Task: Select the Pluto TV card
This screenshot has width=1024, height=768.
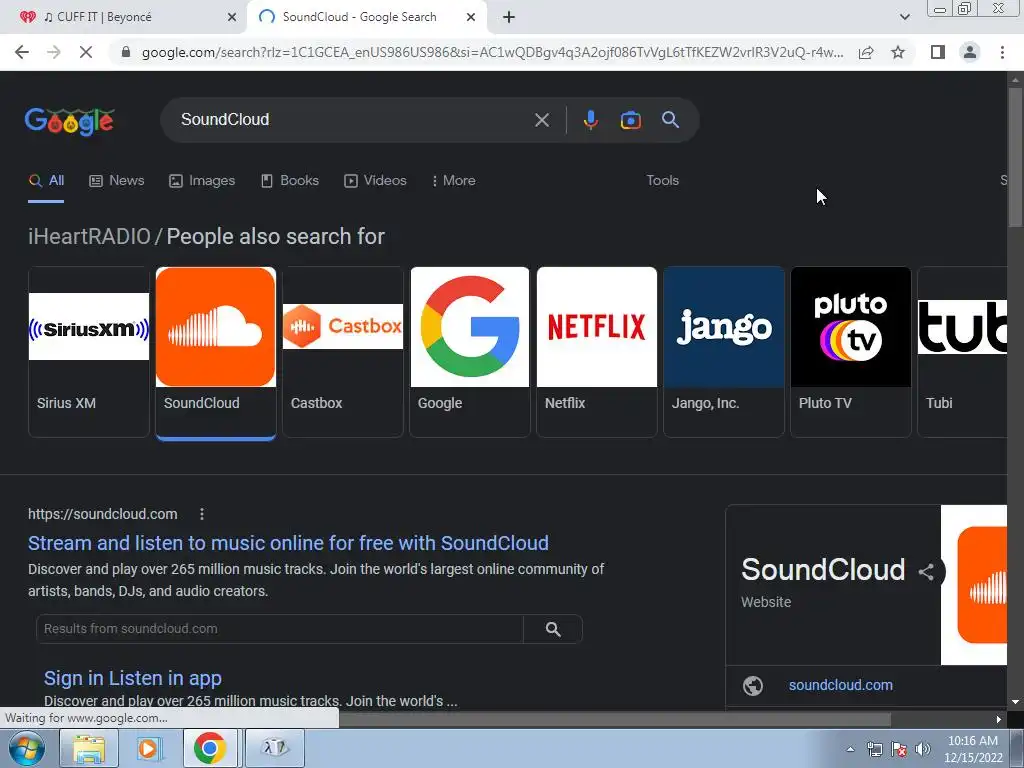Action: tap(850, 351)
